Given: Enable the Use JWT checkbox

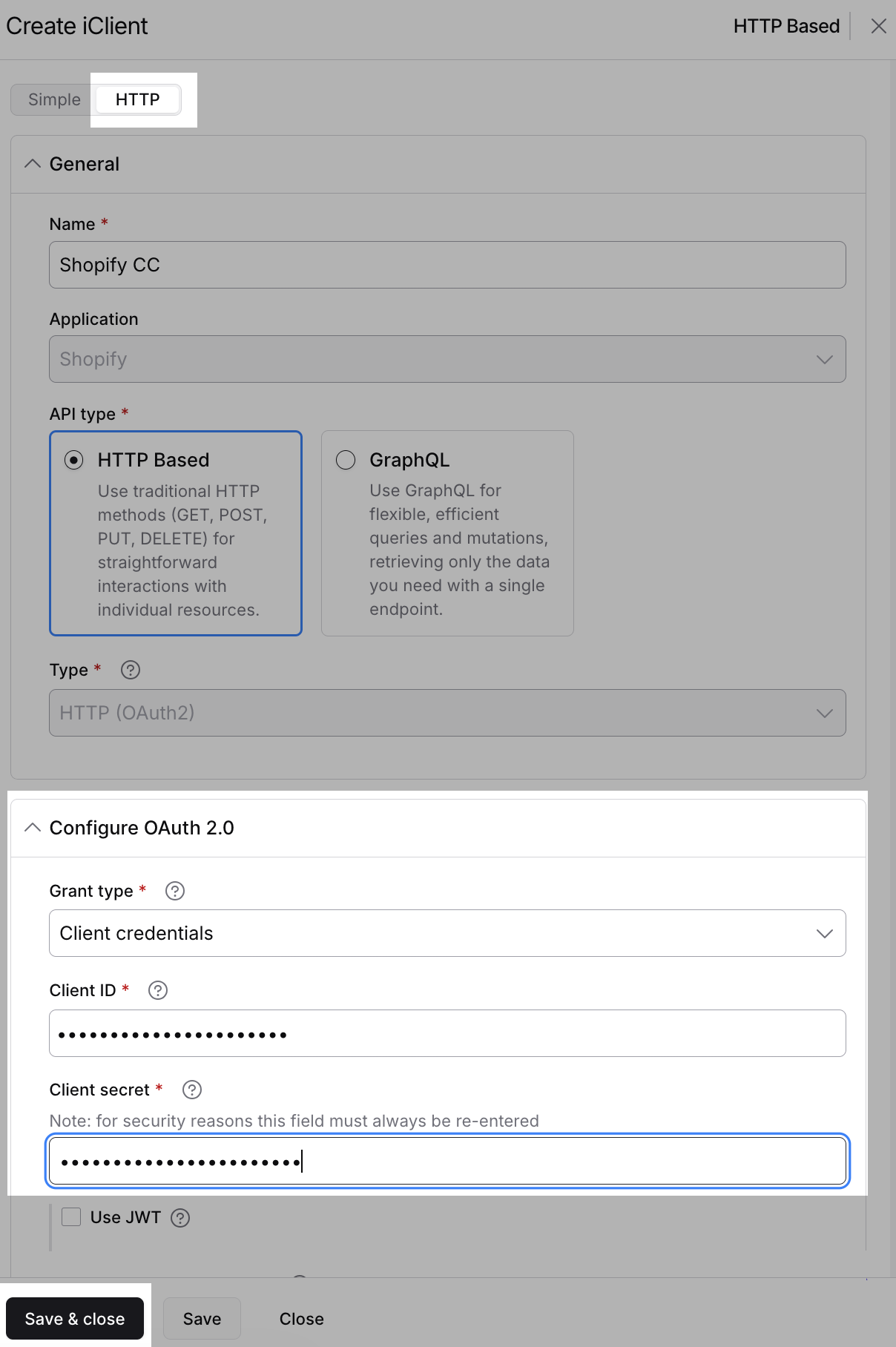Looking at the screenshot, I should tap(71, 1216).
